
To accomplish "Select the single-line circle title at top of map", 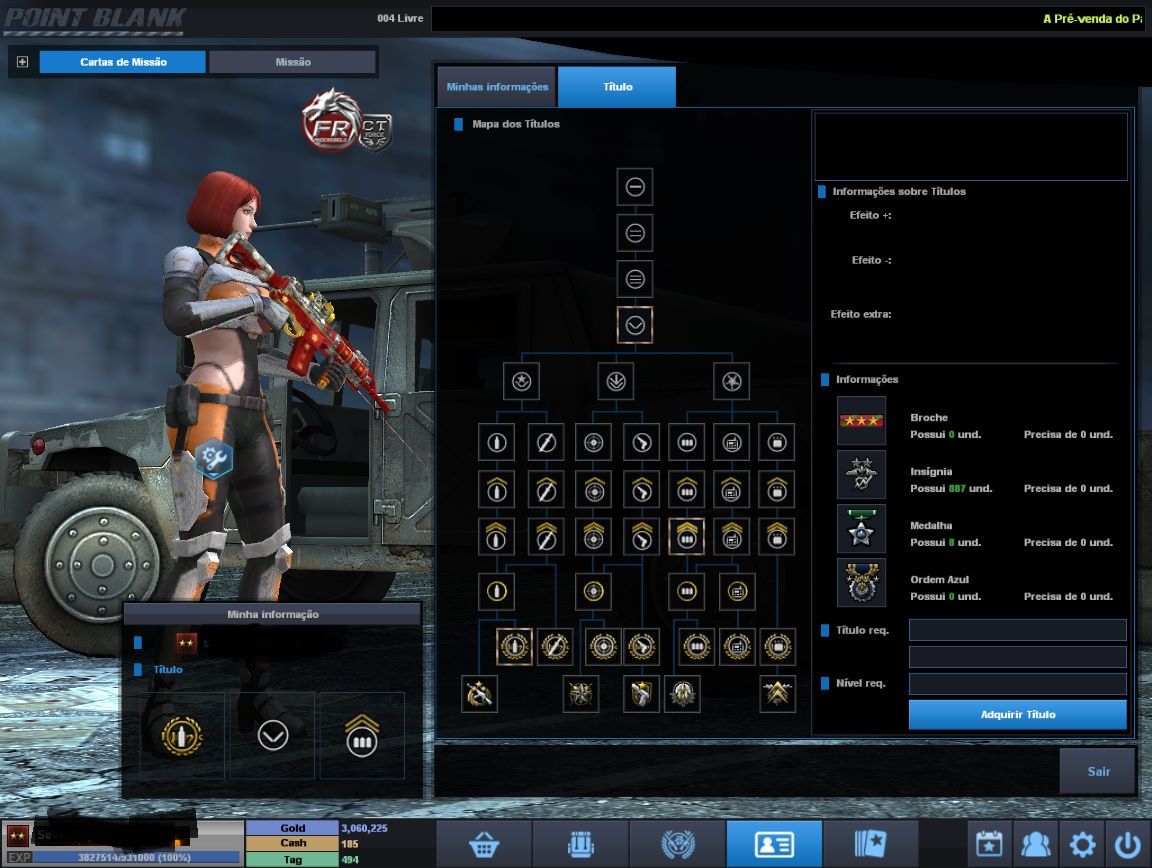I will [x=635, y=187].
